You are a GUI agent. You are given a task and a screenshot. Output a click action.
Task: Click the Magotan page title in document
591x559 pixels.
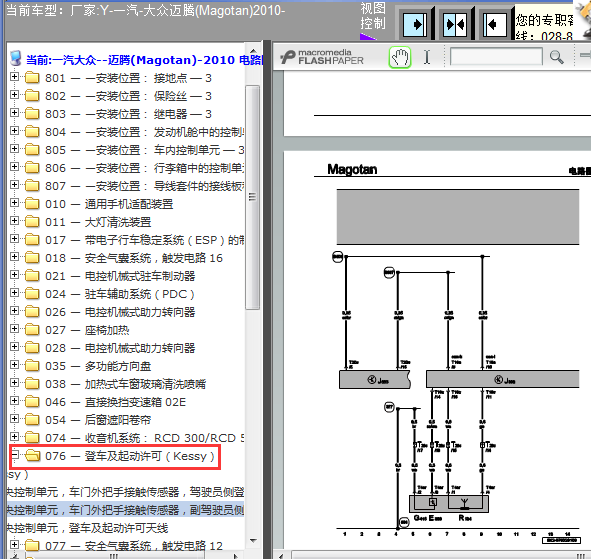point(352,169)
